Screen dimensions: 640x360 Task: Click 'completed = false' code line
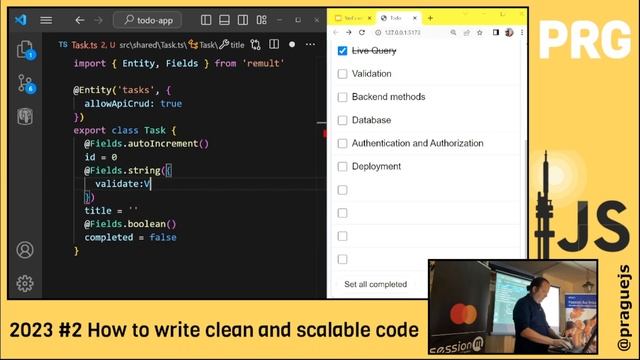[x=131, y=237]
